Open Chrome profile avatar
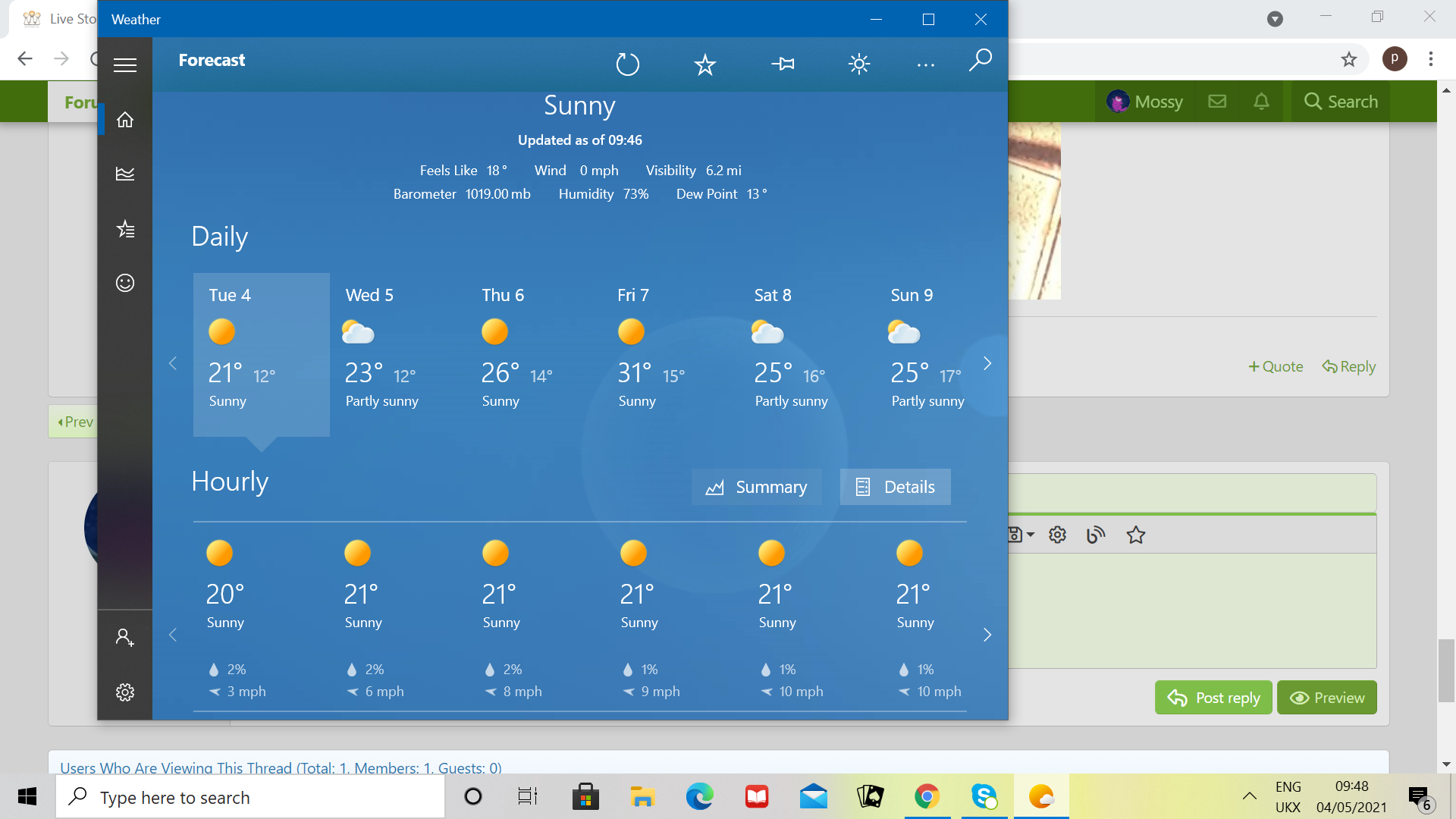 [x=1395, y=58]
